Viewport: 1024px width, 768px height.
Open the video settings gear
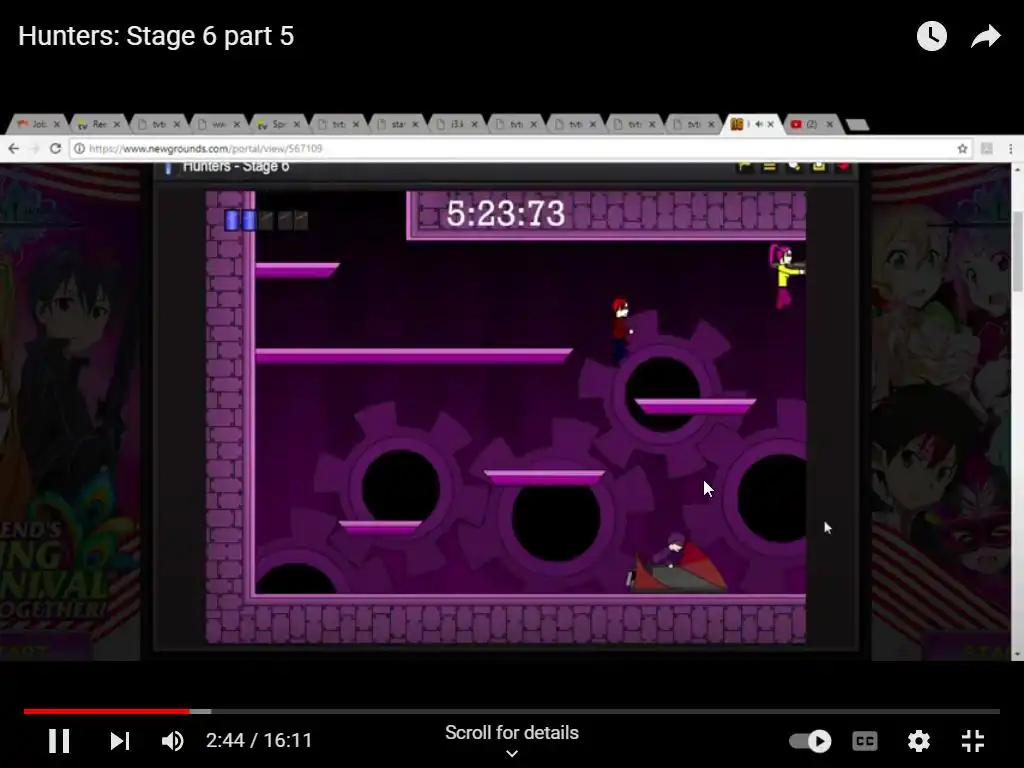(x=918, y=741)
